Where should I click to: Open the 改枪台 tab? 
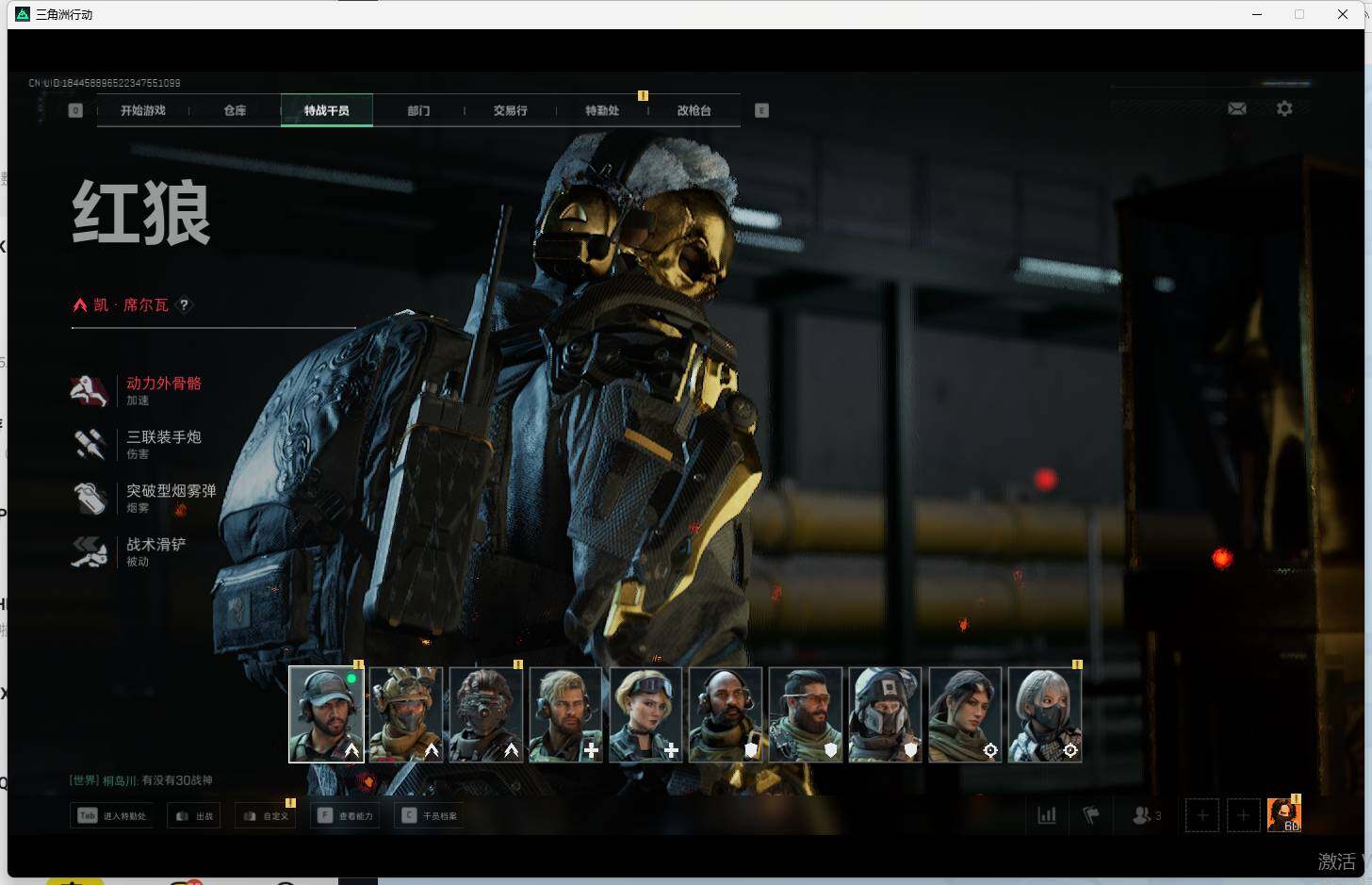pos(694,110)
